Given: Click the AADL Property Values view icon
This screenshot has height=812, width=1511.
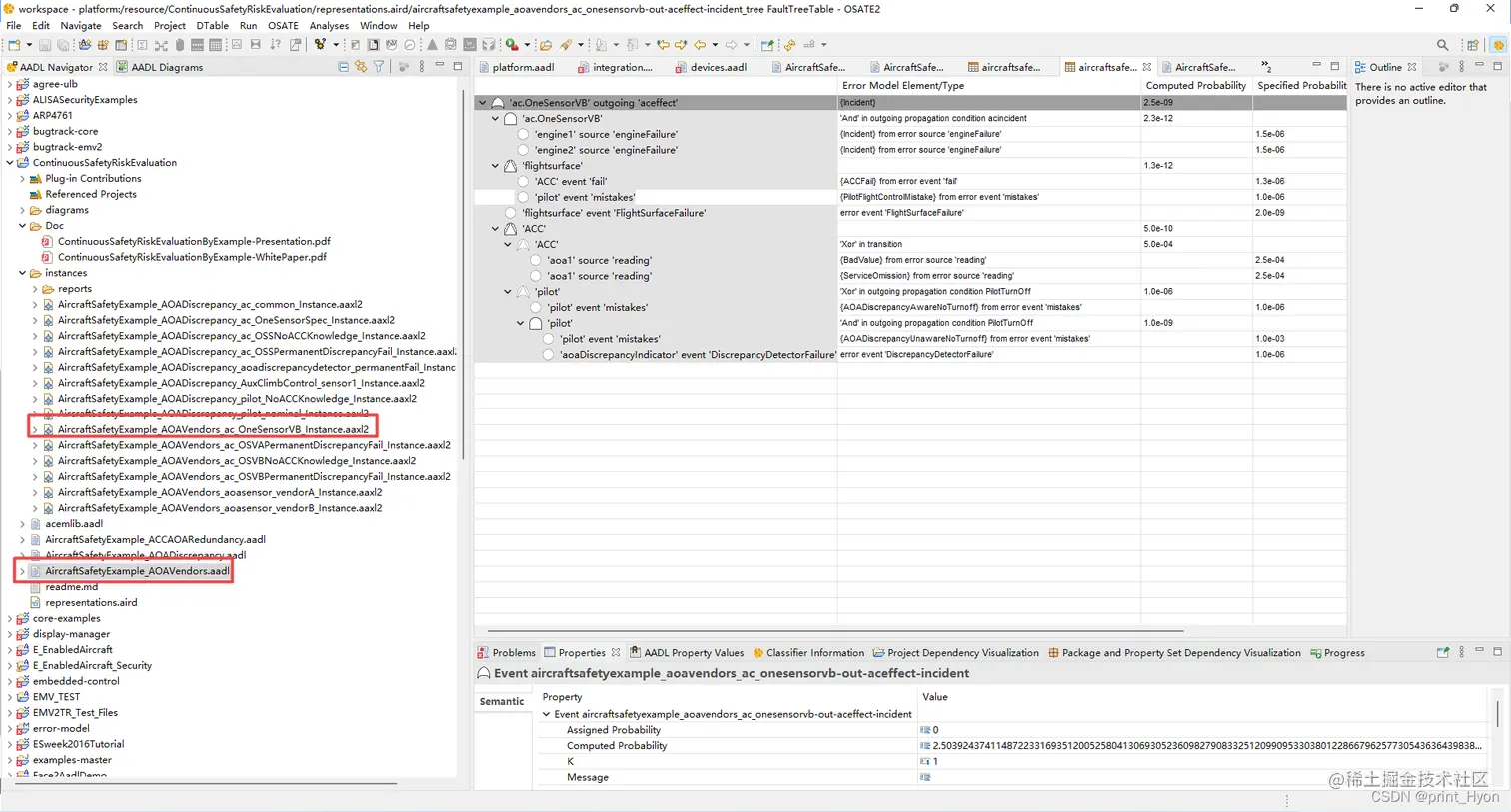Looking at the screenshot, I should pos(635,653).
